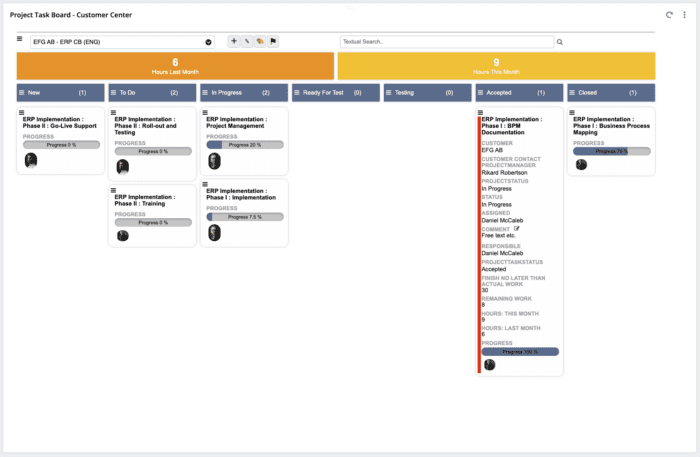Click the avatar on the Phase I Implementation card

point(214,233)
